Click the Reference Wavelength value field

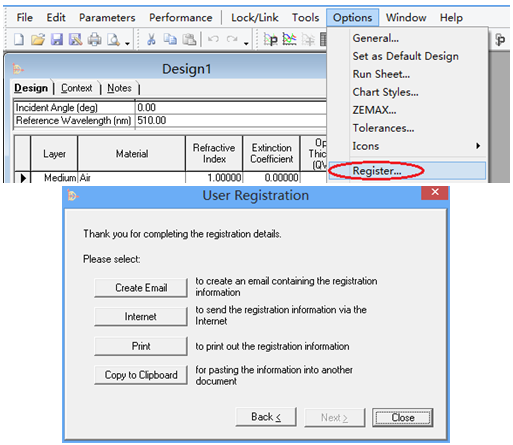point(231,120)
